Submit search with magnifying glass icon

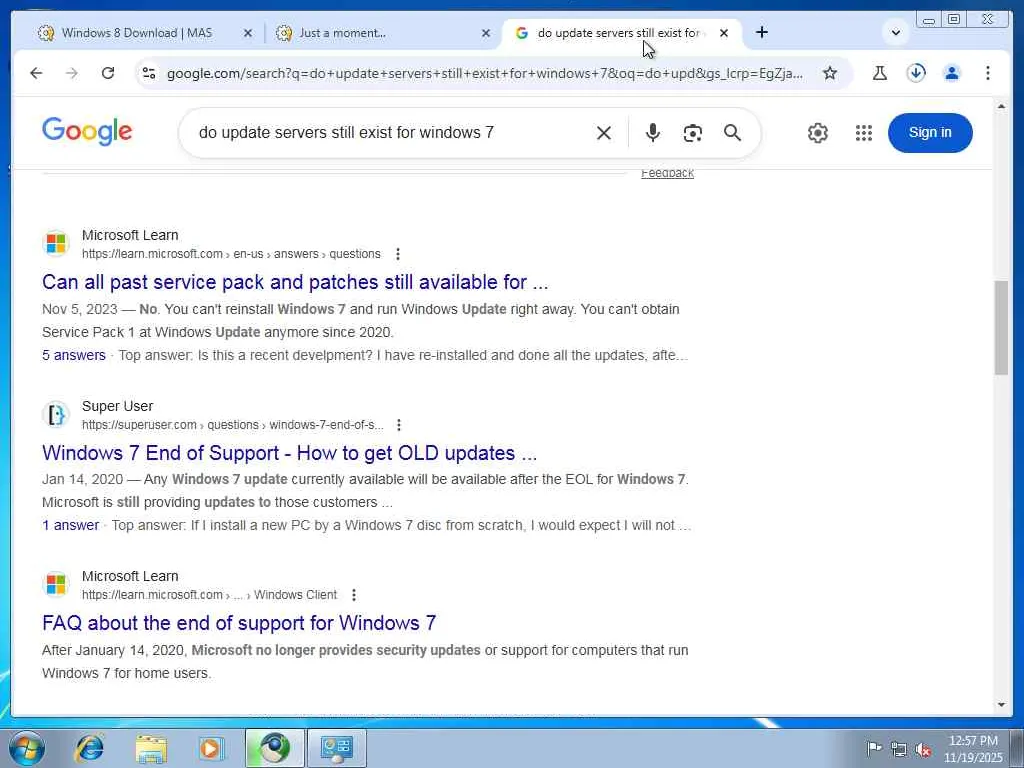point(732,133)
